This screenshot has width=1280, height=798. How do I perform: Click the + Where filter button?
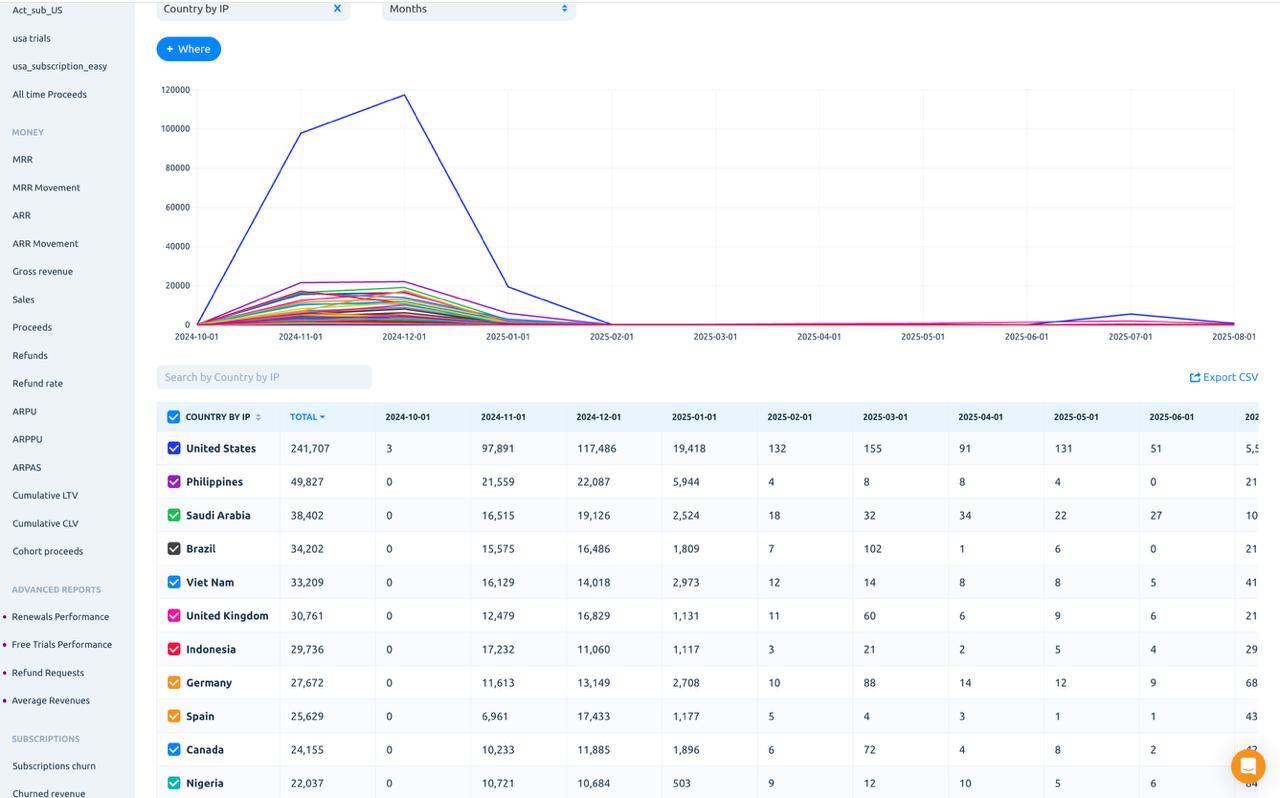tap(188, 48)
